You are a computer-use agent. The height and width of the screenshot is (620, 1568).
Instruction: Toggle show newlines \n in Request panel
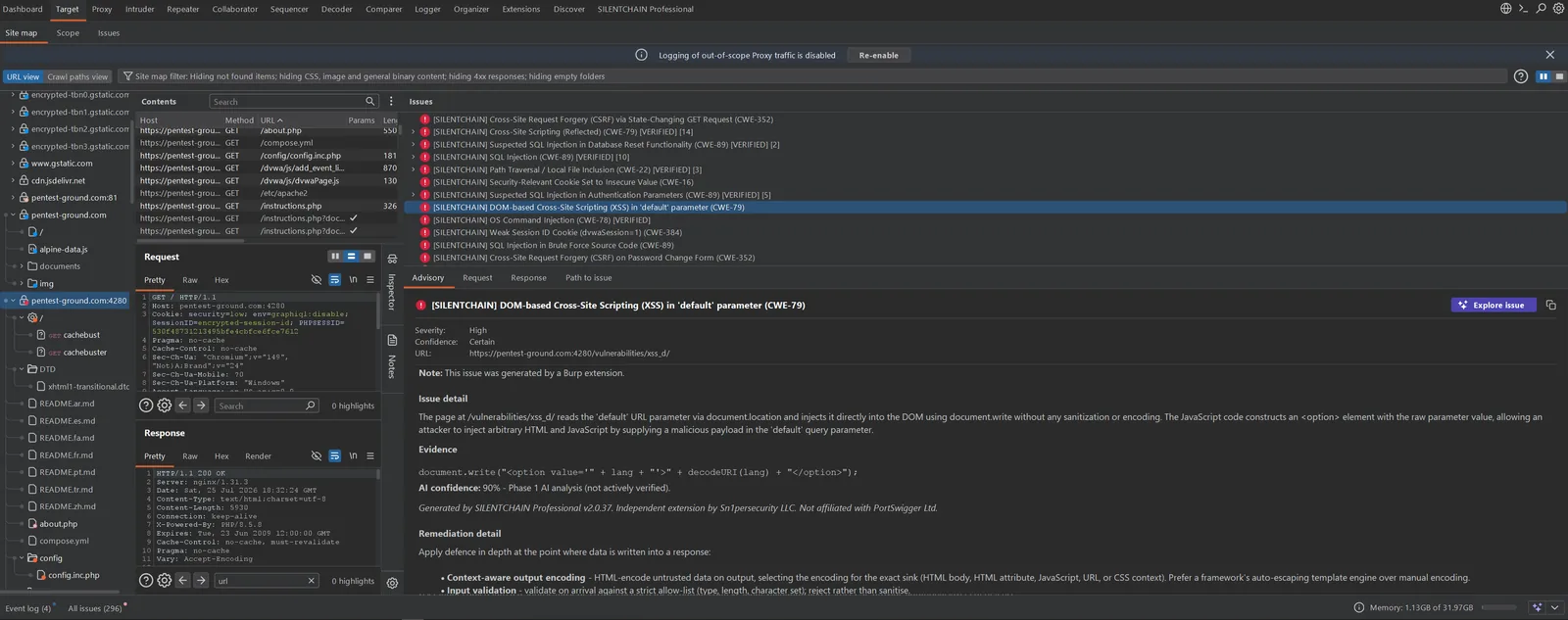(x=353, y=280)
